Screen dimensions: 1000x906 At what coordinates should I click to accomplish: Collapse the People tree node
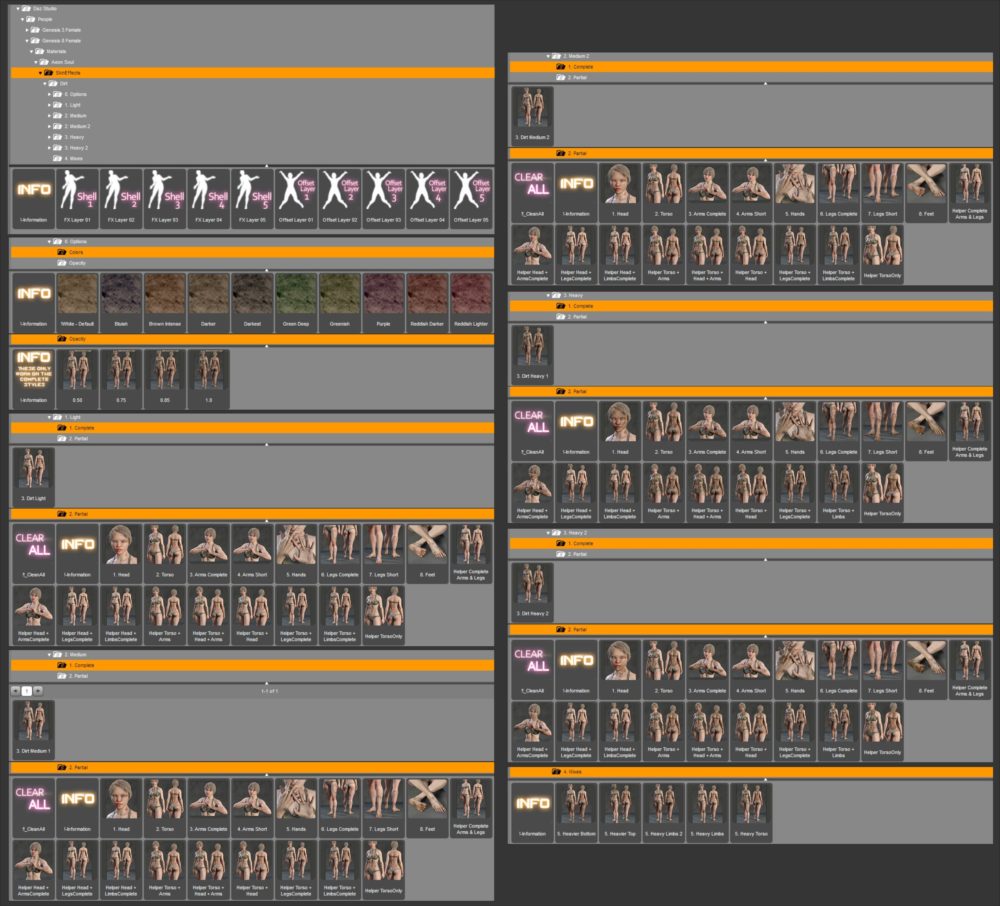pyautogui.click(x=20, y=19)
